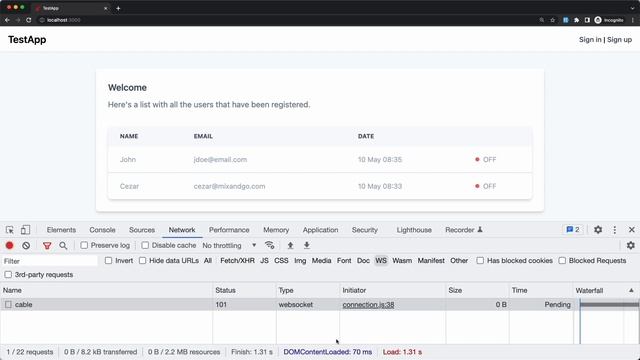Enable Disable cache checkbox
Screen dimensions: 640x360
point(145,245)
